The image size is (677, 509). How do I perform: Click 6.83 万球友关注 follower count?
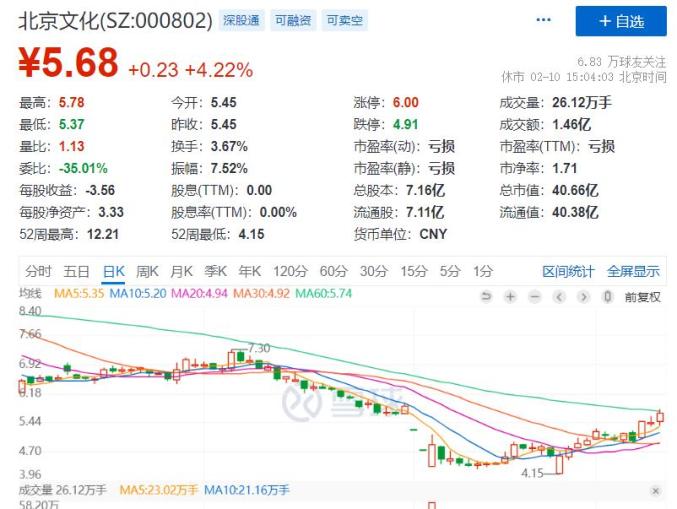coord(622,62)
